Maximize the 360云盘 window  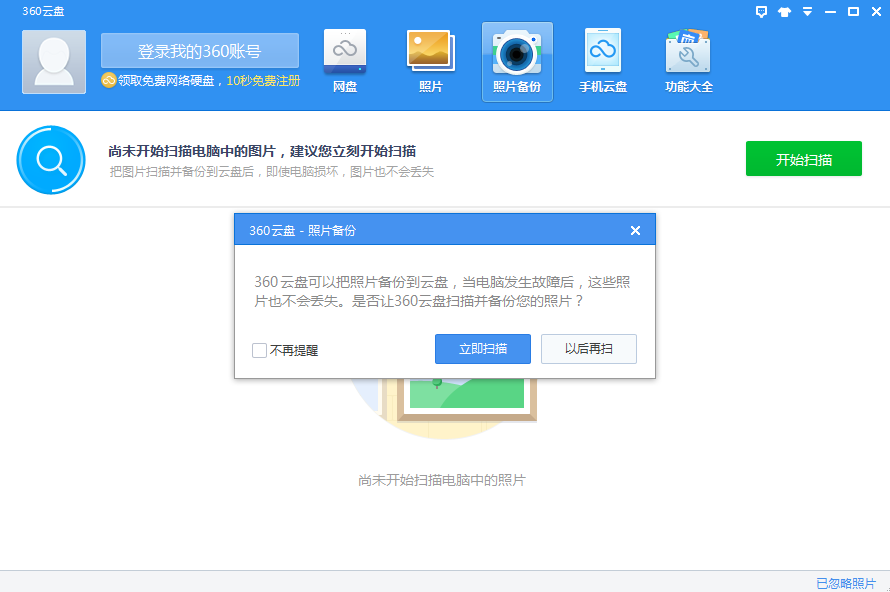click(x=853, y=11)
